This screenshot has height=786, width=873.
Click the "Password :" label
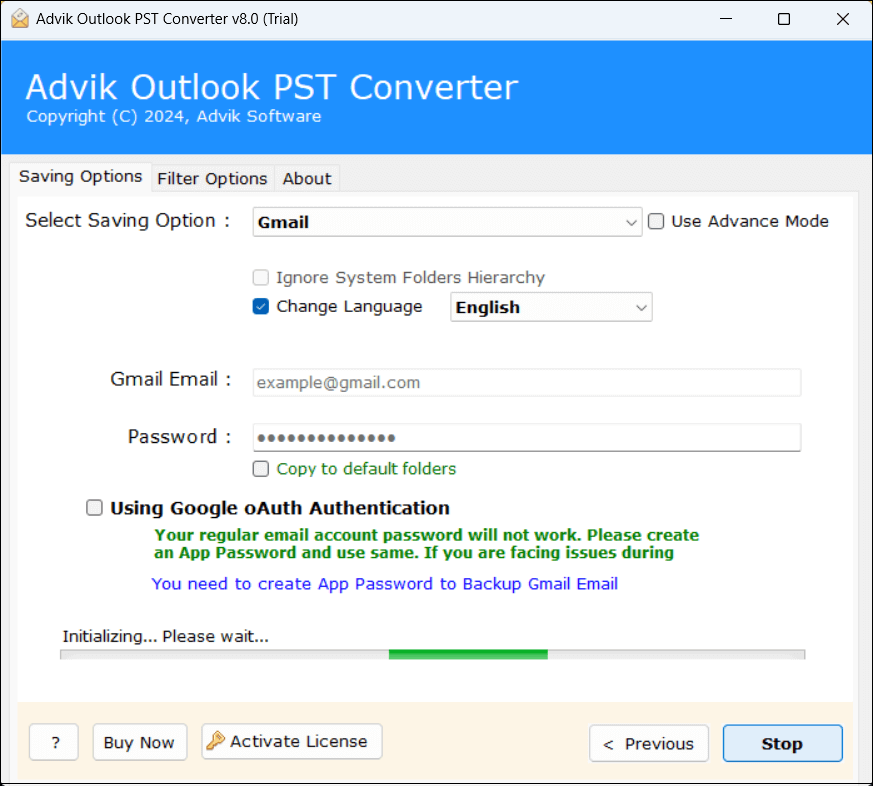179,436
